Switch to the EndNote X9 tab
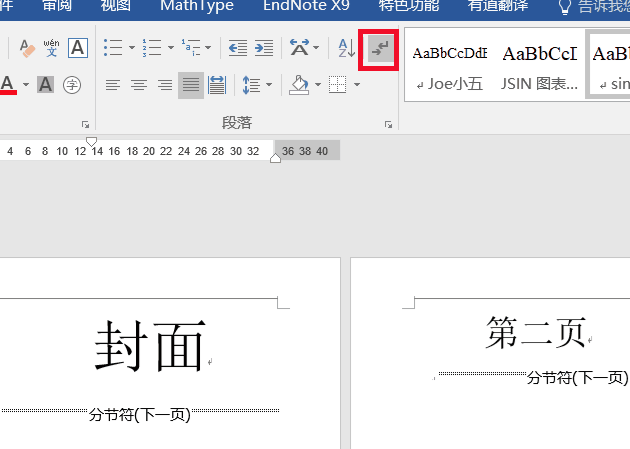 306,6
